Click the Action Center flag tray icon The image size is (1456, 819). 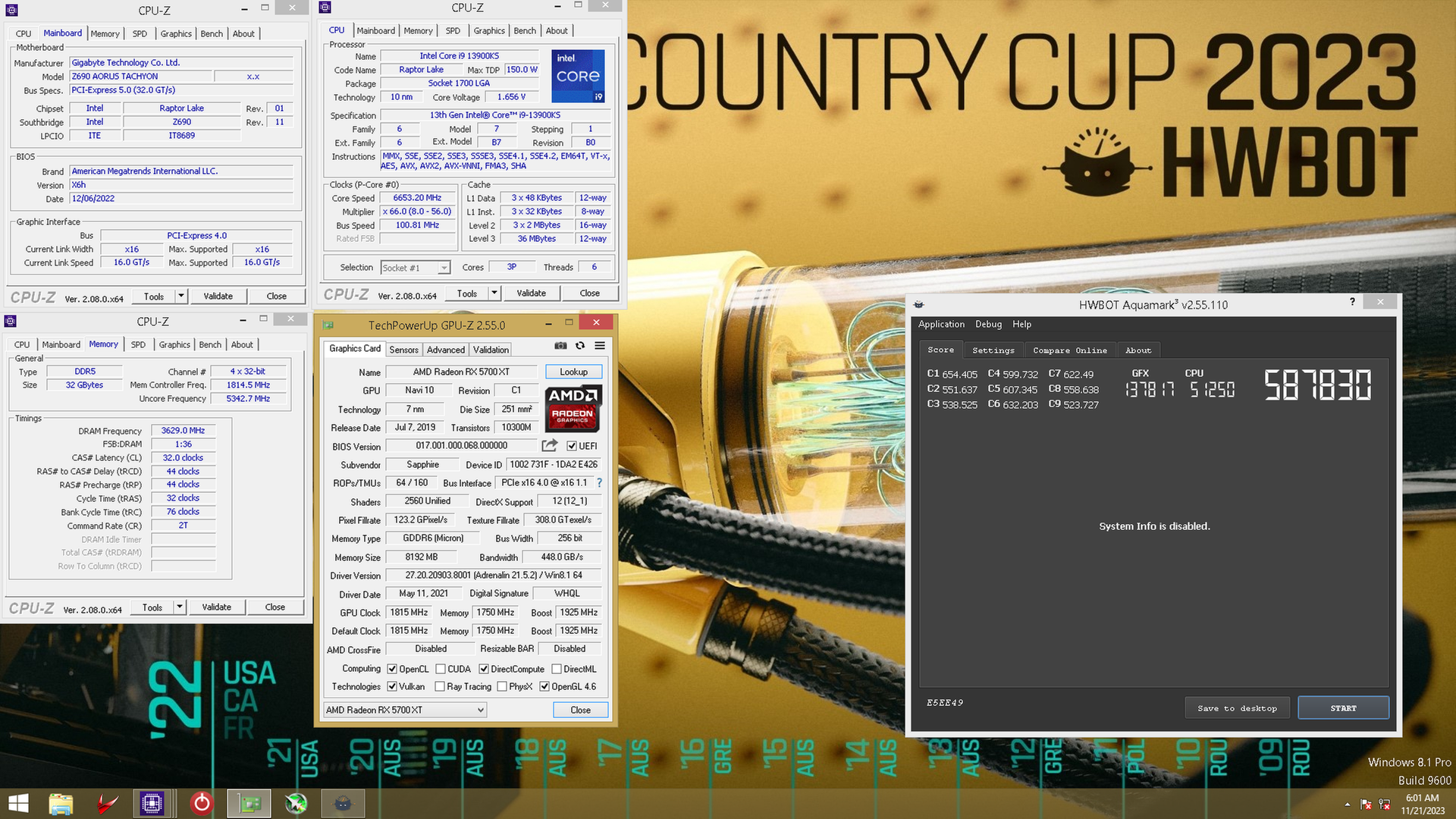point(1366,804)
